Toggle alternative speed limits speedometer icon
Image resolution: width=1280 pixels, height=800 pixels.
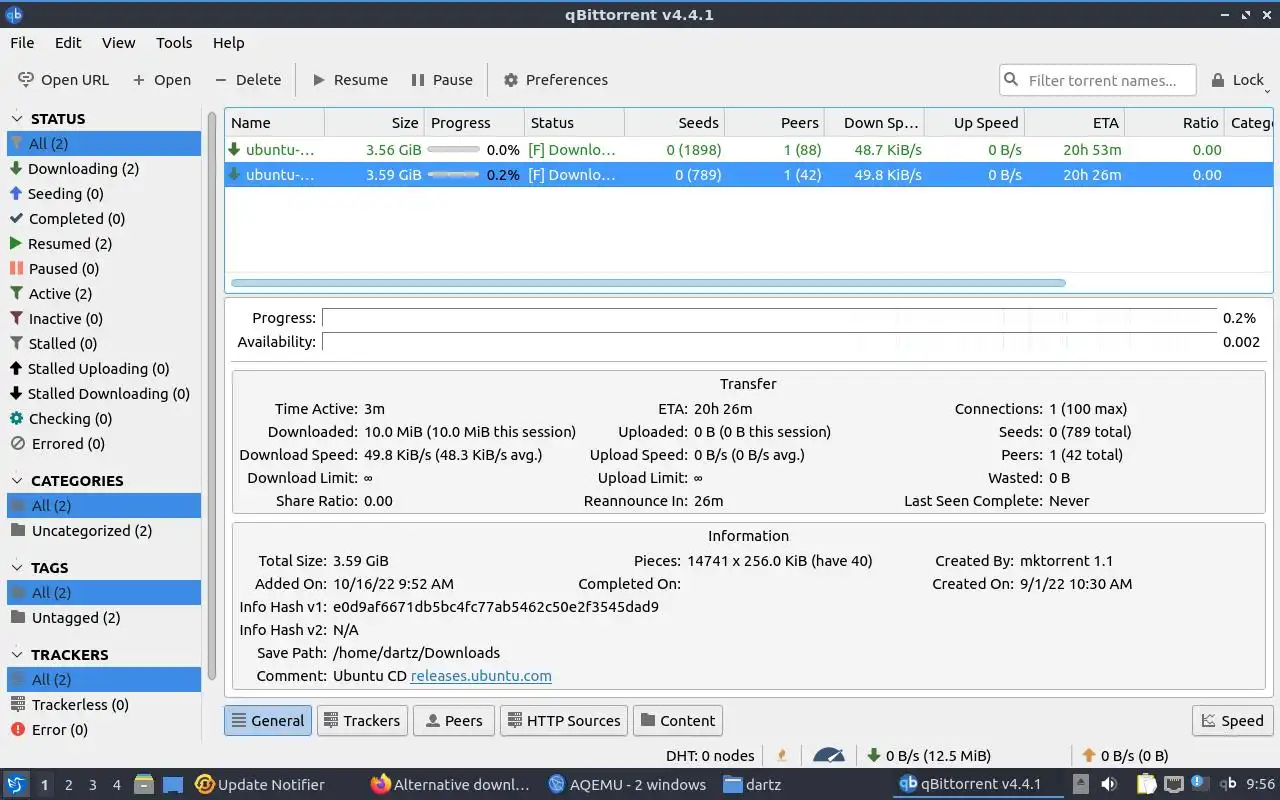[829, 756]
